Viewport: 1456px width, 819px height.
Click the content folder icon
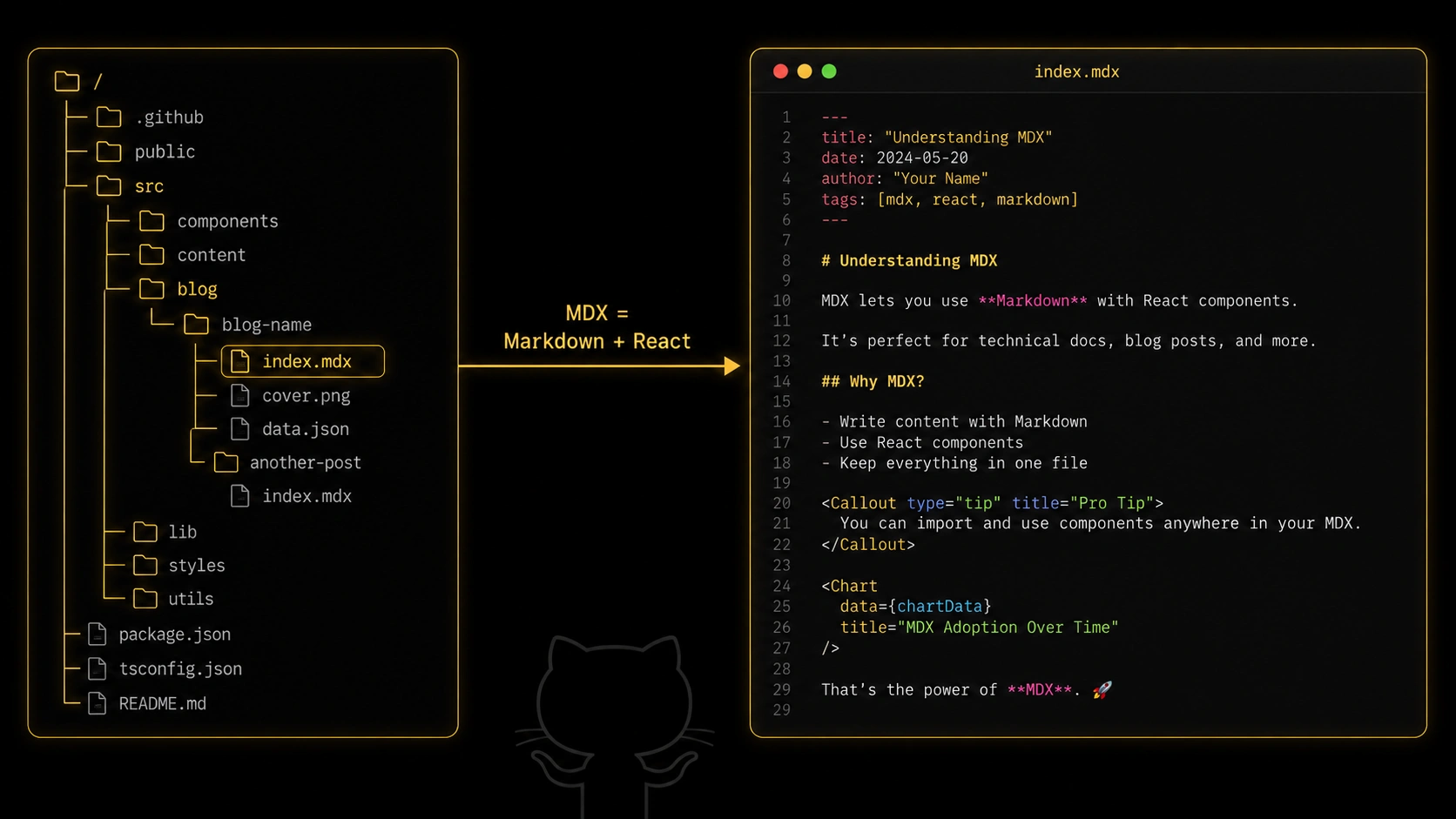(x=152, y=255)
